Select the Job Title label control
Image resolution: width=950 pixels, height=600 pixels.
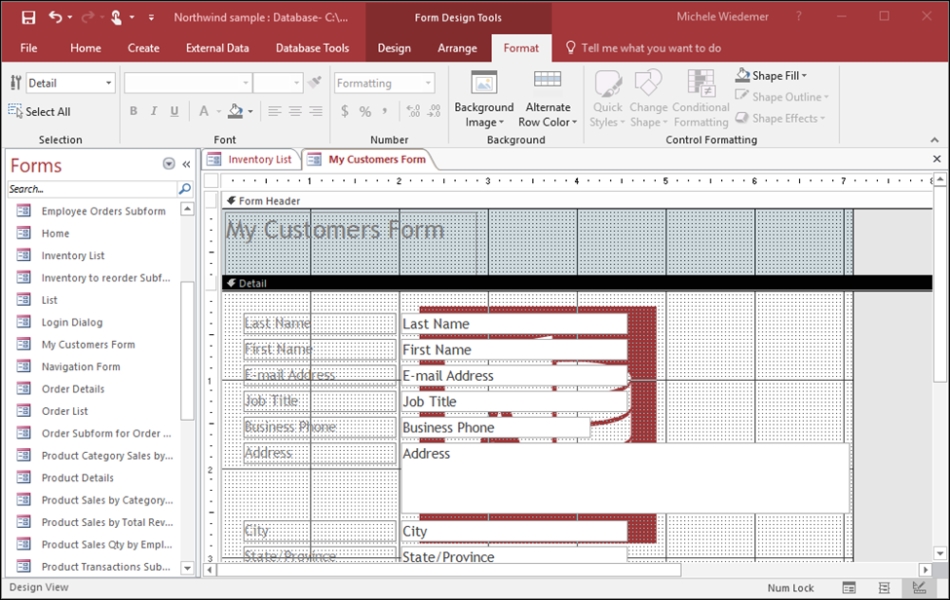[x=319, y=401]
